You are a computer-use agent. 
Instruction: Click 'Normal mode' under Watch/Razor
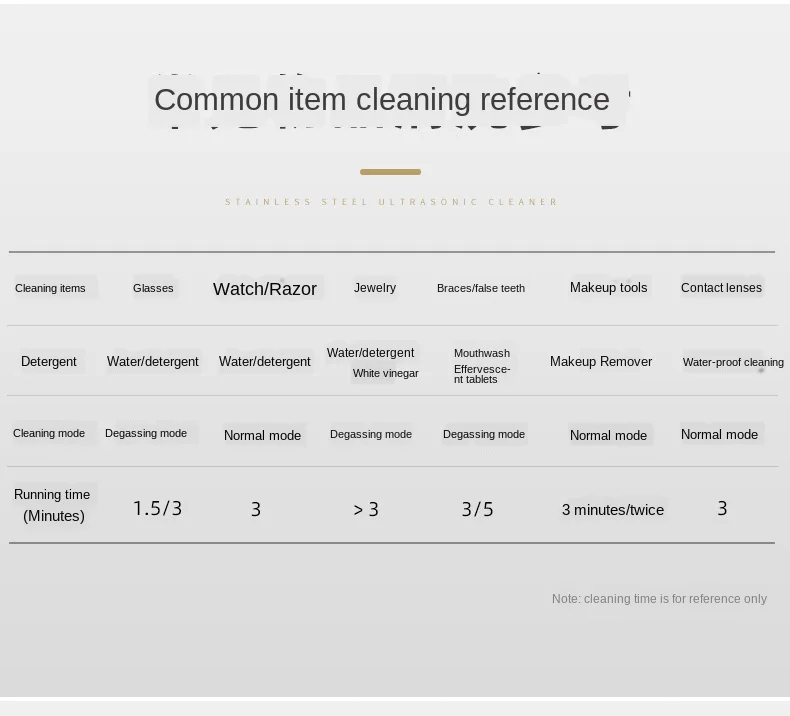(262, 435)
